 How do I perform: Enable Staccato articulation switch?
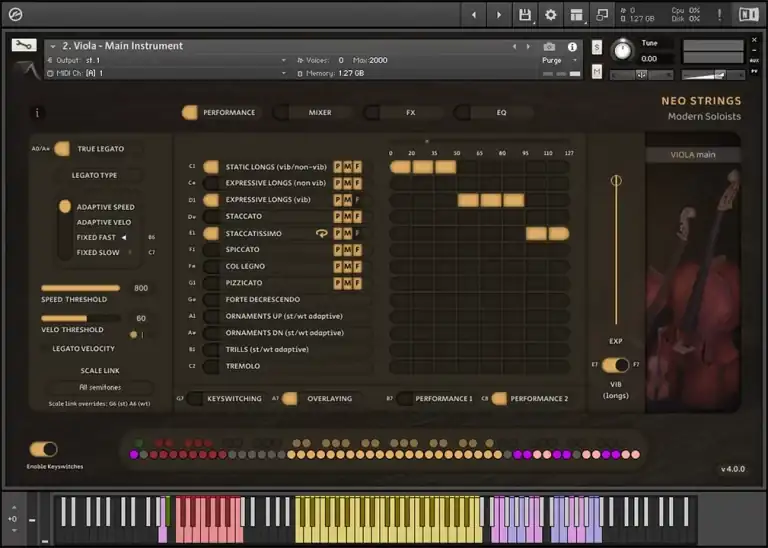click(x=211, y=216)
